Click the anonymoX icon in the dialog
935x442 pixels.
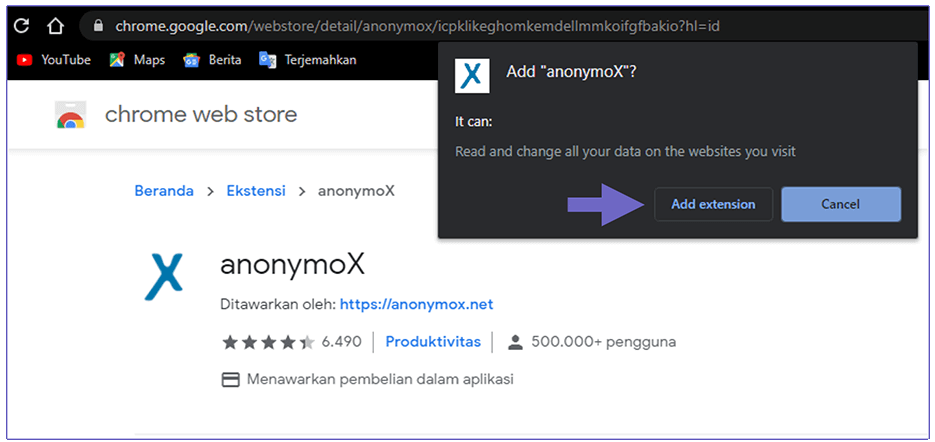pos(472,75)
